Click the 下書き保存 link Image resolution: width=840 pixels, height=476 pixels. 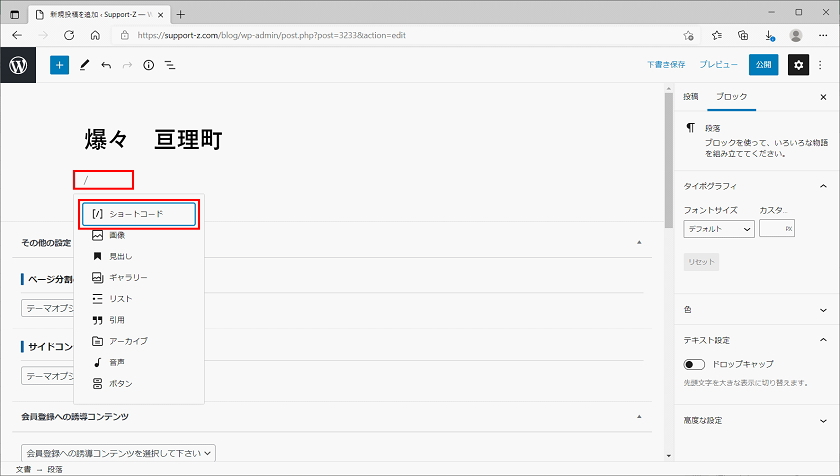666,65
